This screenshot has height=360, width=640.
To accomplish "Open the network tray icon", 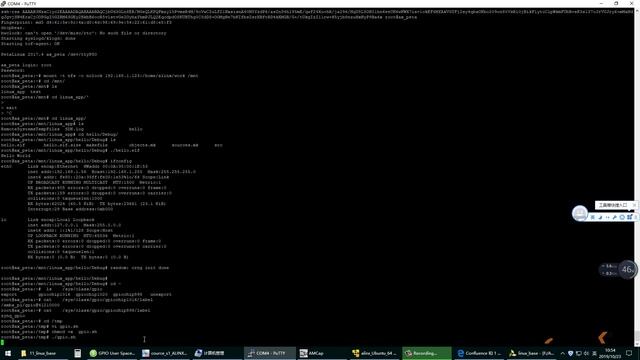I will click(x=578, y=353).
